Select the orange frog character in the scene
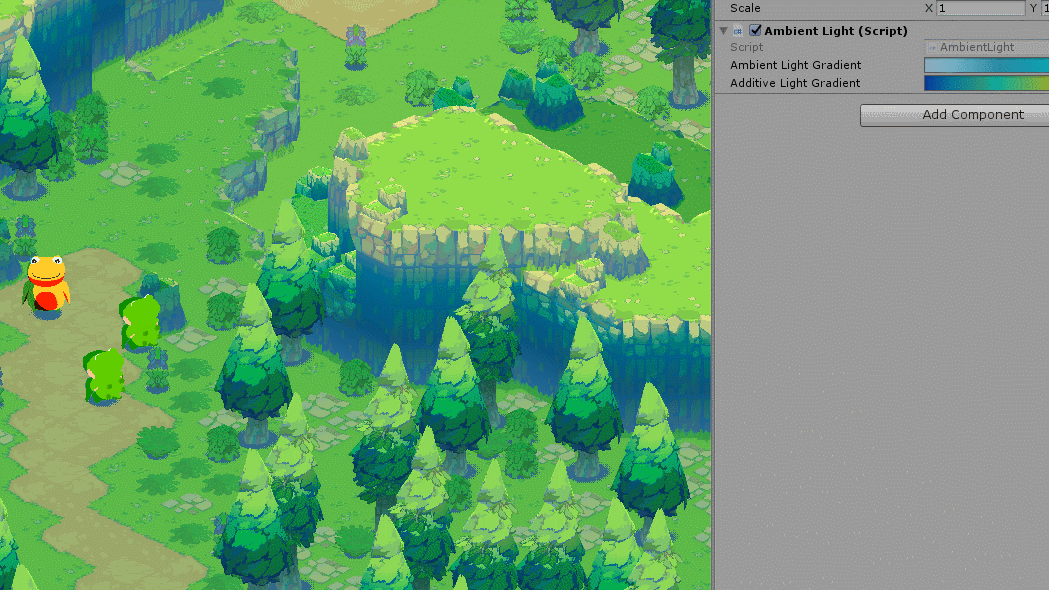The width and height of the screenshot is (1049, 590). point(47,285)
